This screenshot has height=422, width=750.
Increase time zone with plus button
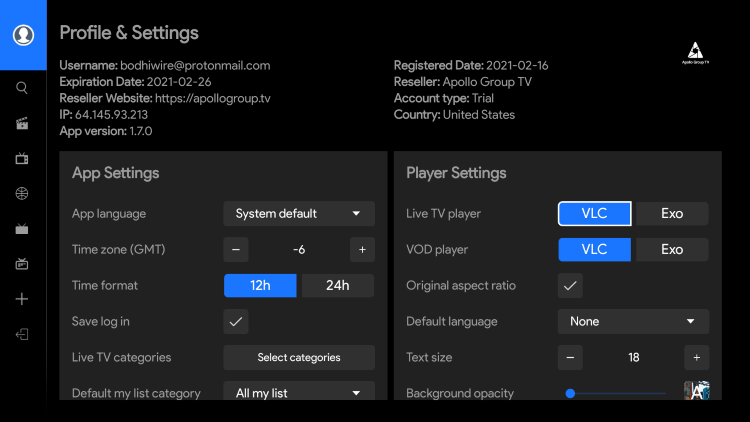tap(362, 250)
